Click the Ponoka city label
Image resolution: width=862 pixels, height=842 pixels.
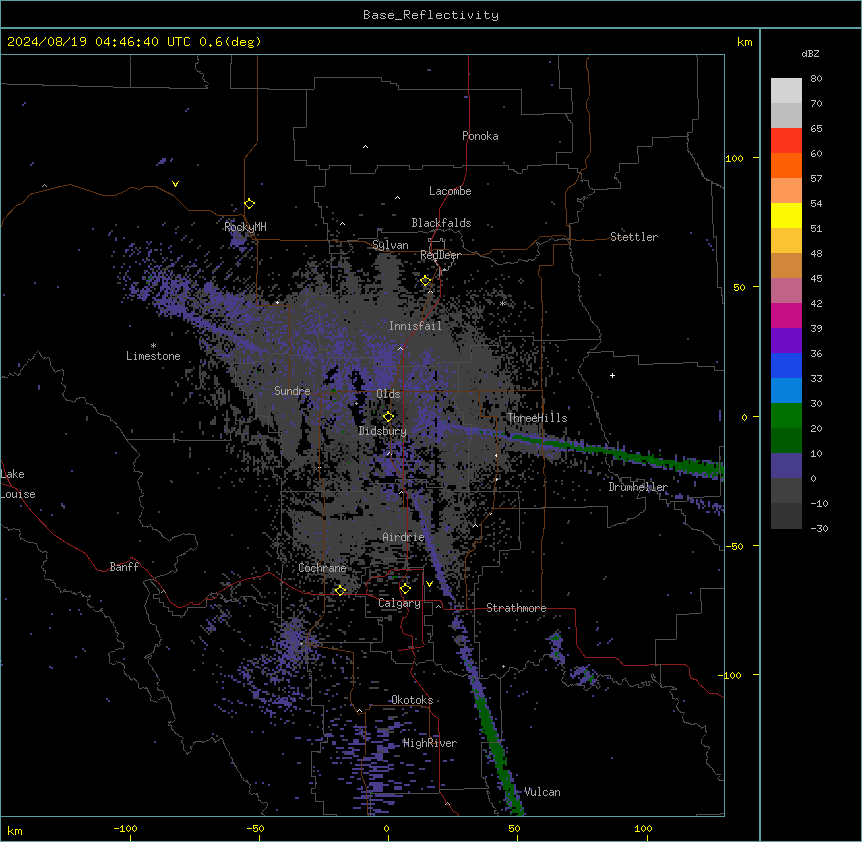click(x=480, y=136)
